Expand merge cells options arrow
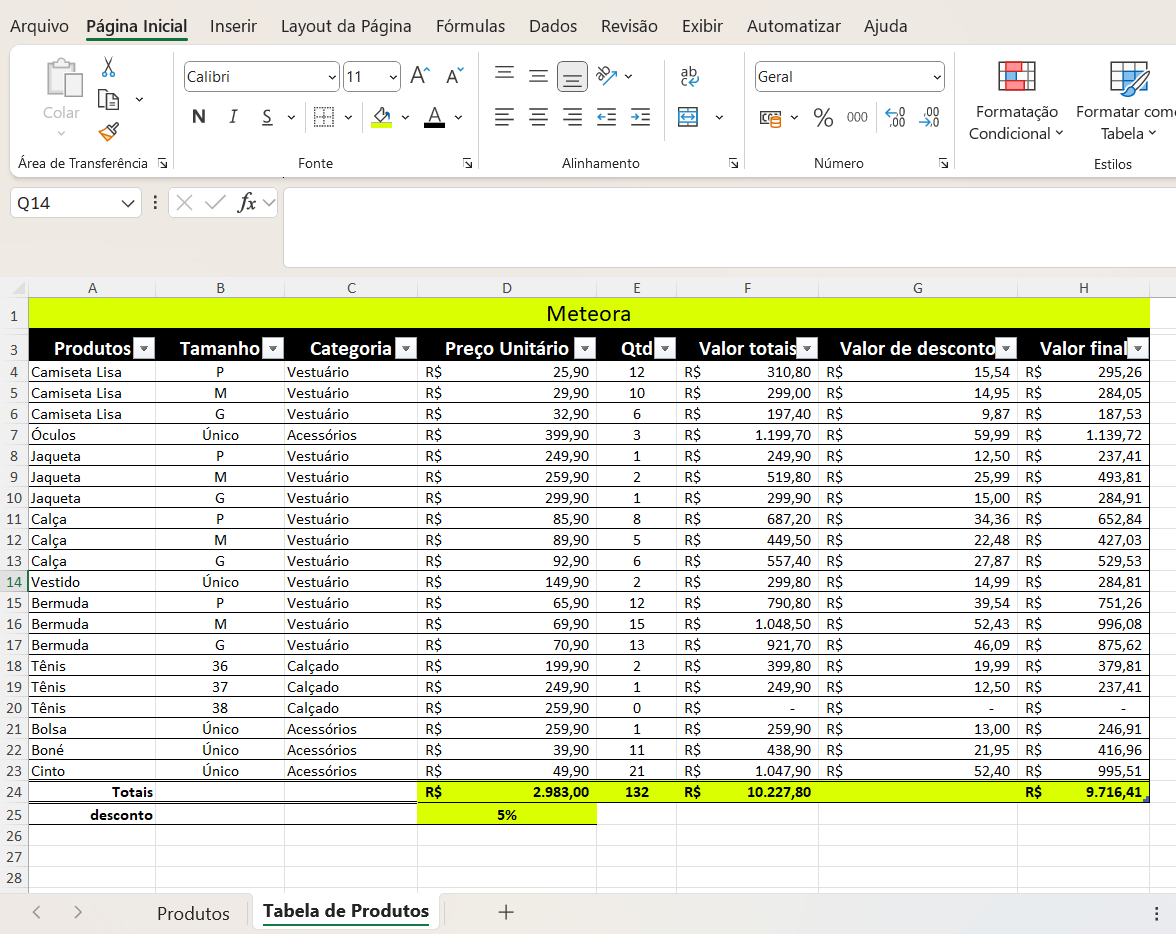 click(719, 118)
